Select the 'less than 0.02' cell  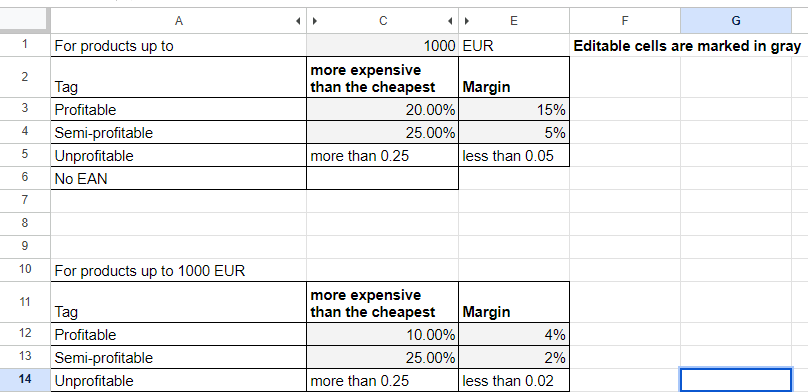tap(514, 380)
